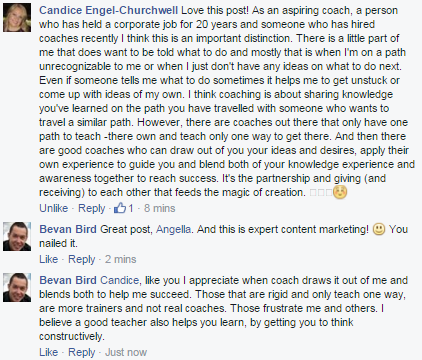Screen dimensions: 422x360
Task: Open Candice Engel-Churchwell's profile picture
Action: 17,18
